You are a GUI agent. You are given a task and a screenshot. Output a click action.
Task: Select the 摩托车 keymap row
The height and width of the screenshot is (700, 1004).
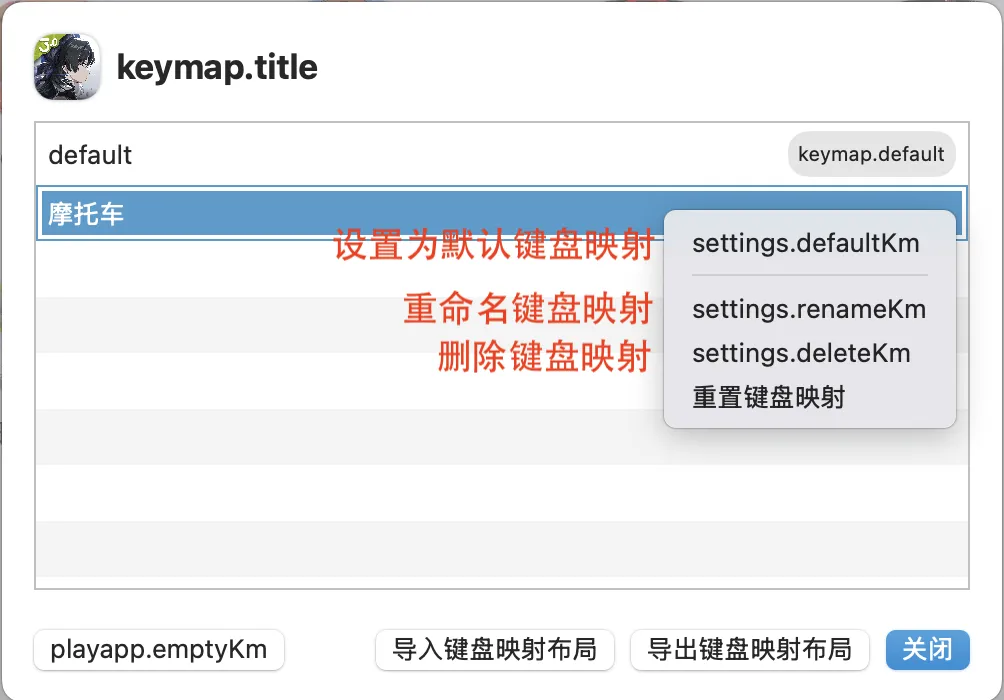click(x=300, y=213)
